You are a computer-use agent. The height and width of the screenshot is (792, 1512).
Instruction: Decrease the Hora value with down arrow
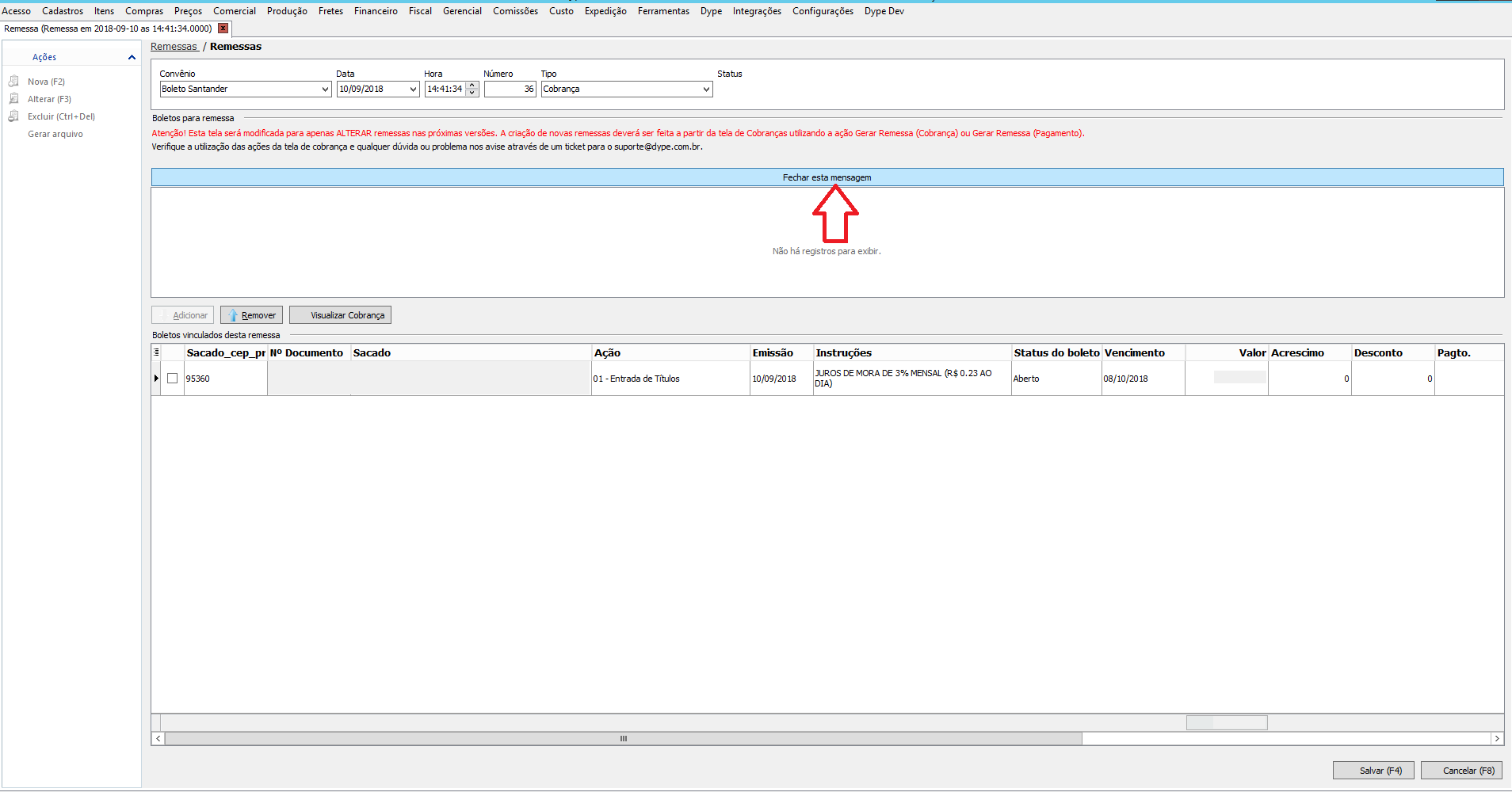[472, 93]
